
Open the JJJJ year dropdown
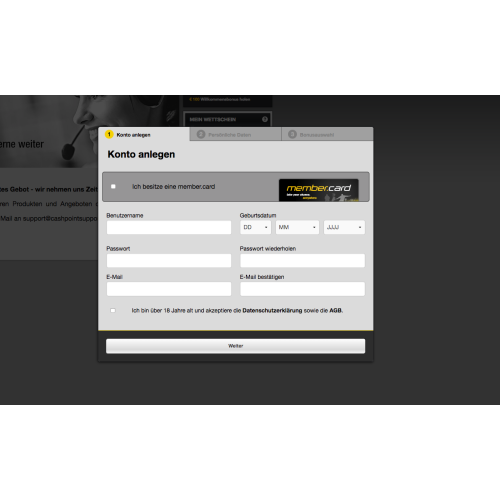coord(344,227)
